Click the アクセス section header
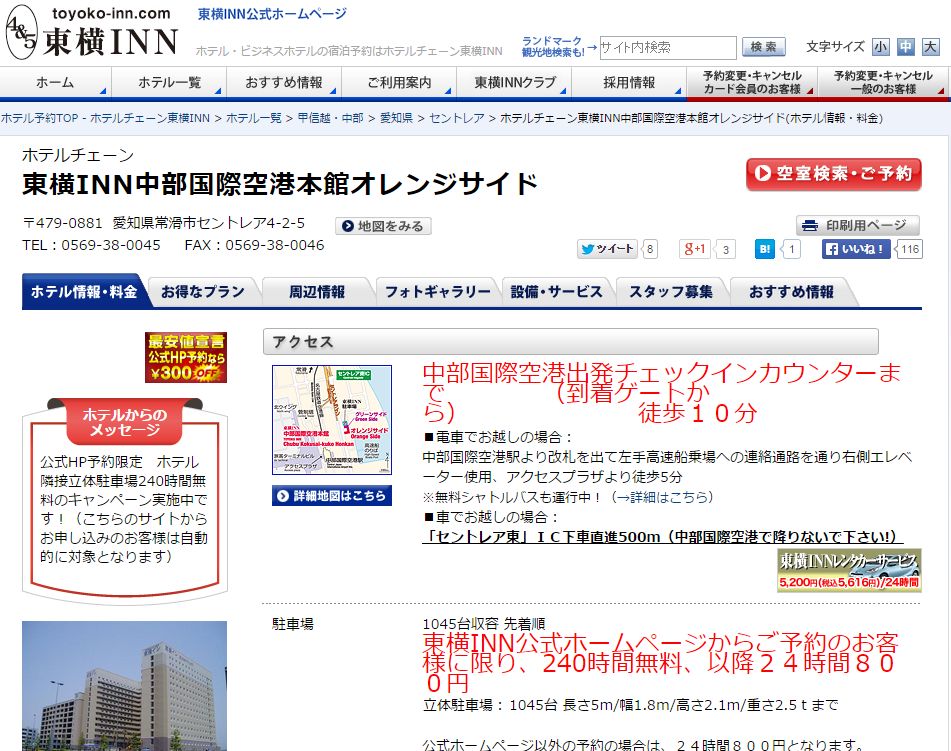The width and height of the screenshot is (951, 751). point(570,342)
